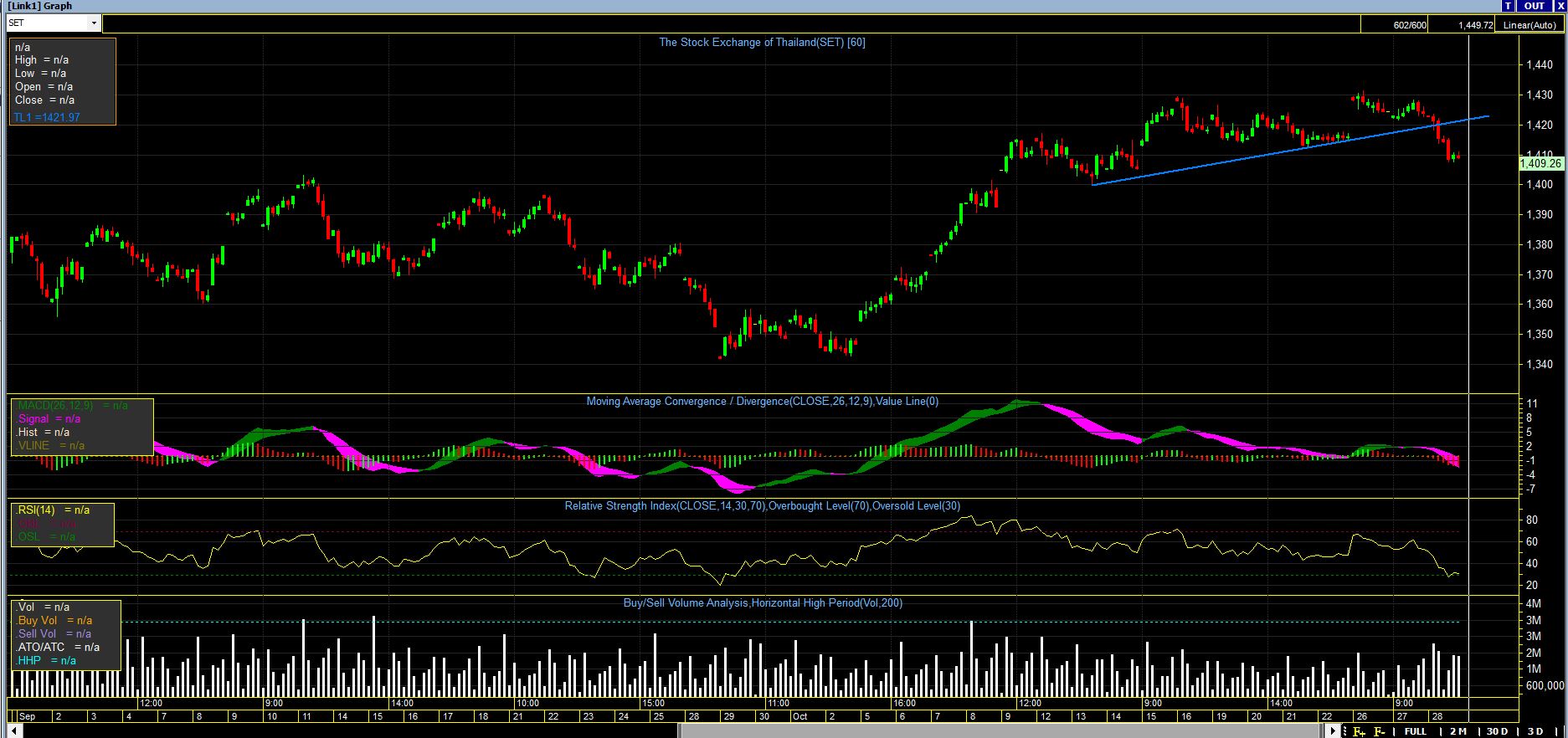The width and height of the screenshot is (1568, 738).
Task: Select the FULL range button
Action: [1416, 731]
